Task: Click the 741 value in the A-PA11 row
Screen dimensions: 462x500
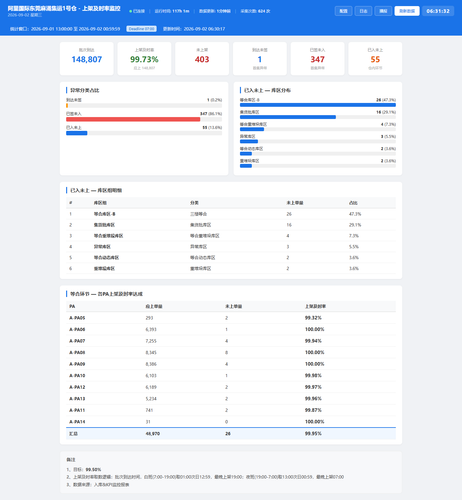Action: (x=149, y=410)
